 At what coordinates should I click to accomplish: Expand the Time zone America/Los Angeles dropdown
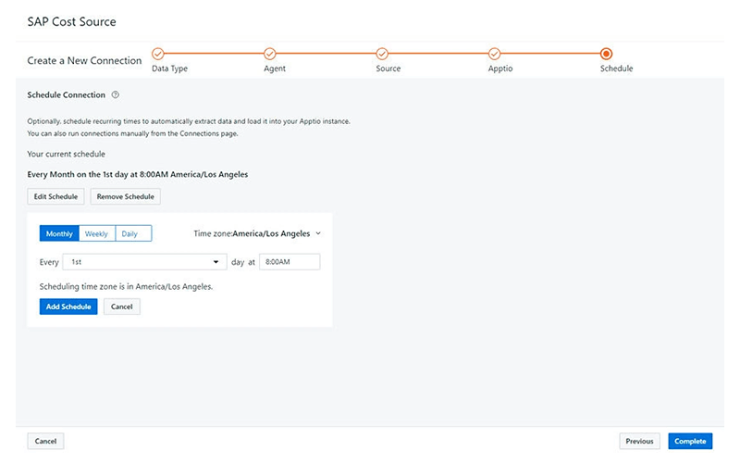point(257,234)
